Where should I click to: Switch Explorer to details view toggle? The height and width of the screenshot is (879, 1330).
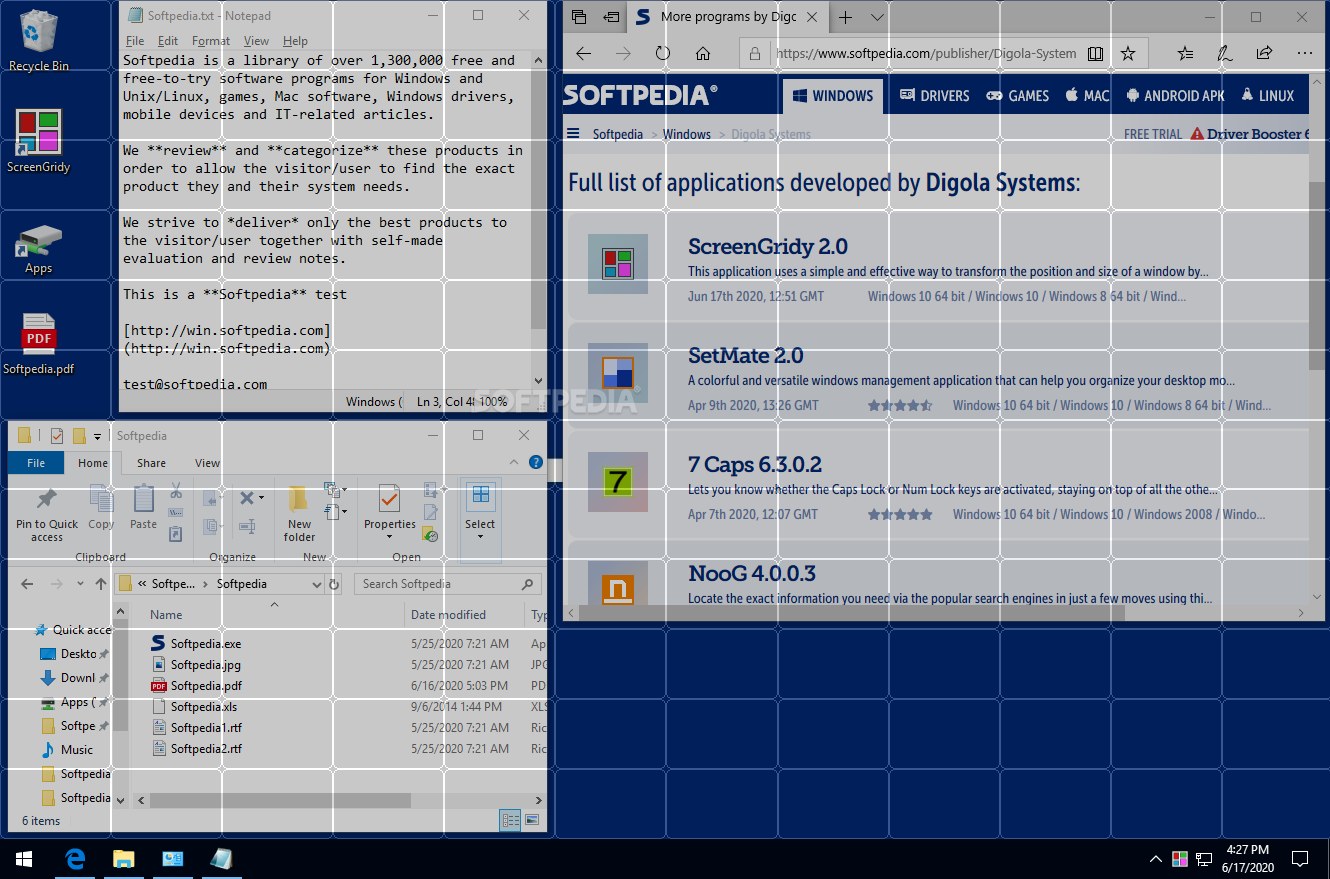tap(511, 821)
